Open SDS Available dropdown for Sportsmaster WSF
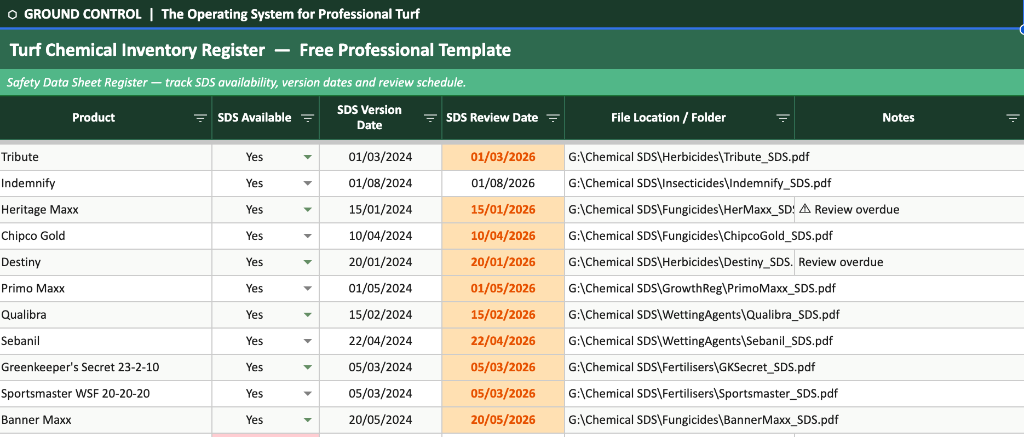The height and width of the screenshot is (437, 1024). (x=308, y=393)
